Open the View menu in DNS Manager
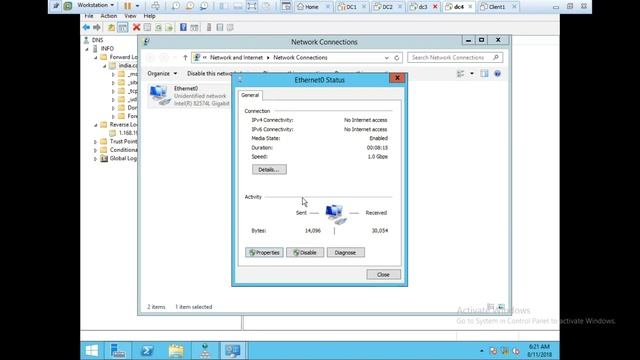The image size is (640, 360). click(130, 16)
